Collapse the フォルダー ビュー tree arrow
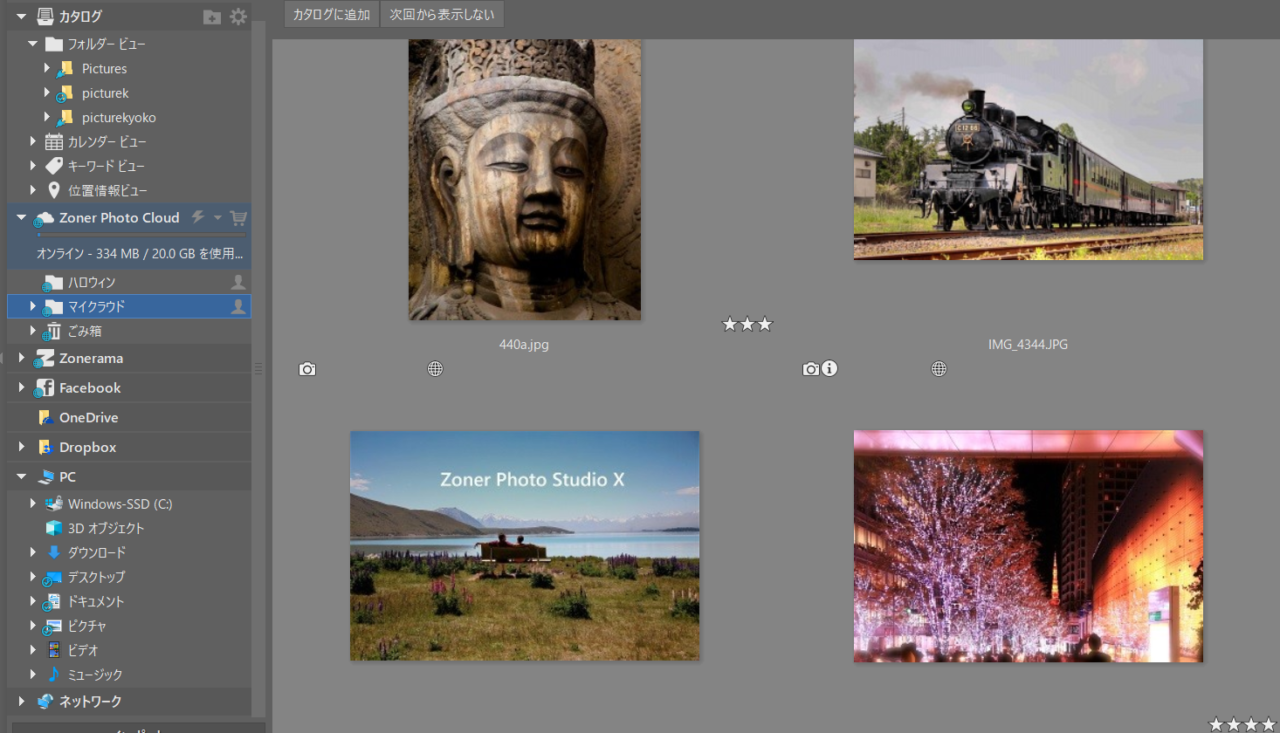This screenshot has height=733, width=1280. (32, 44)
